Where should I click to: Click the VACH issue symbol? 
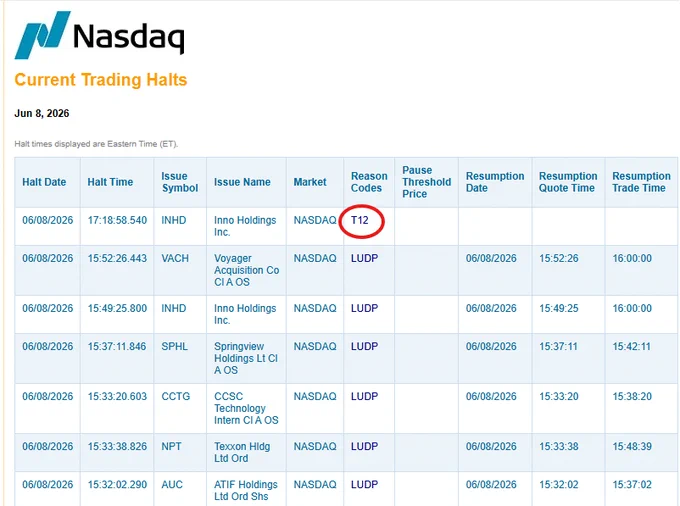[x=175, y=258]
